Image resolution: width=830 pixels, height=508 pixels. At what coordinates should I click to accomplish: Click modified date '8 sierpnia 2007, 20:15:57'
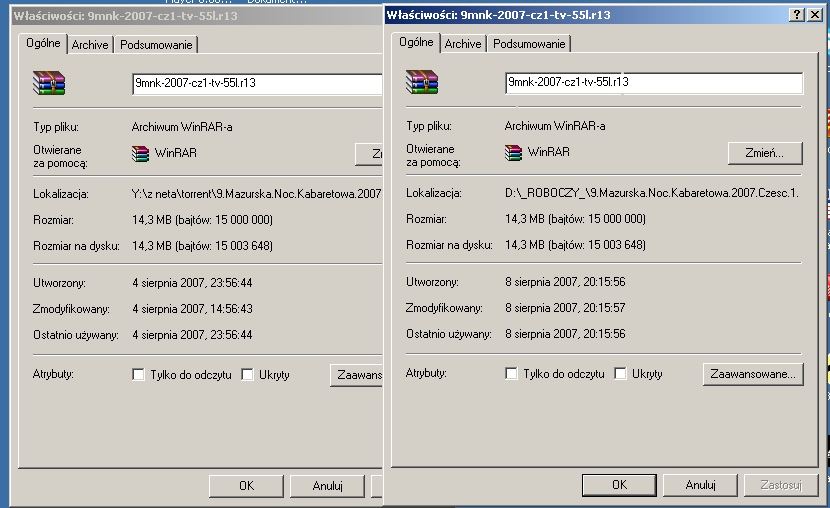(565, 308)
